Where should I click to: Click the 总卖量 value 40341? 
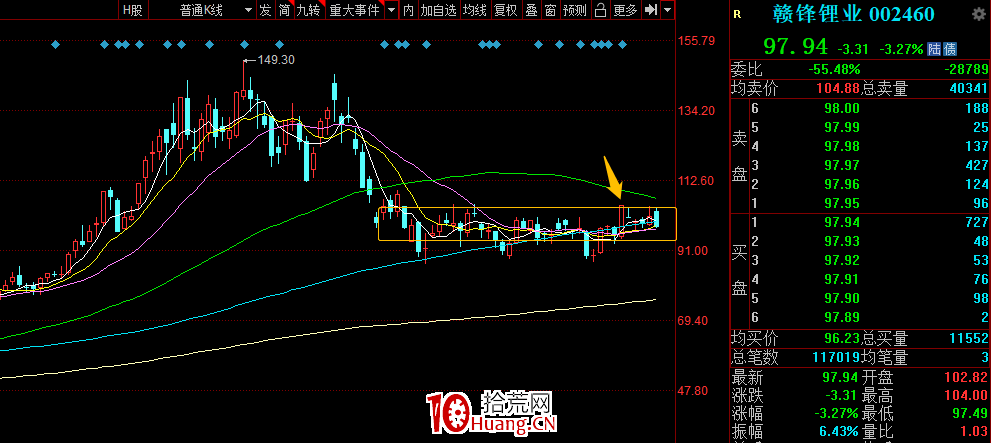coord(969,88)
